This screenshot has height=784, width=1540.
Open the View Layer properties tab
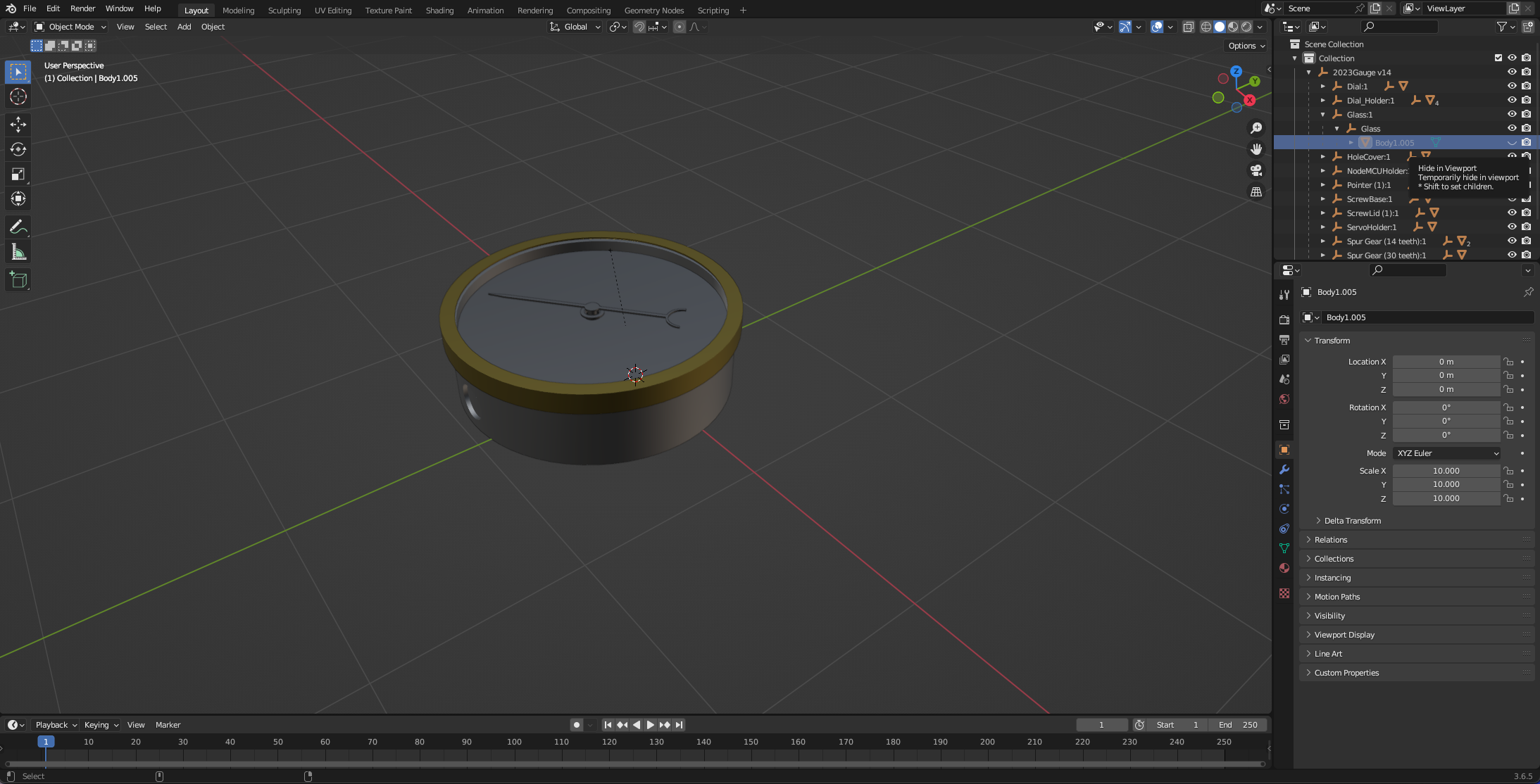click(x=1284, y=360)
